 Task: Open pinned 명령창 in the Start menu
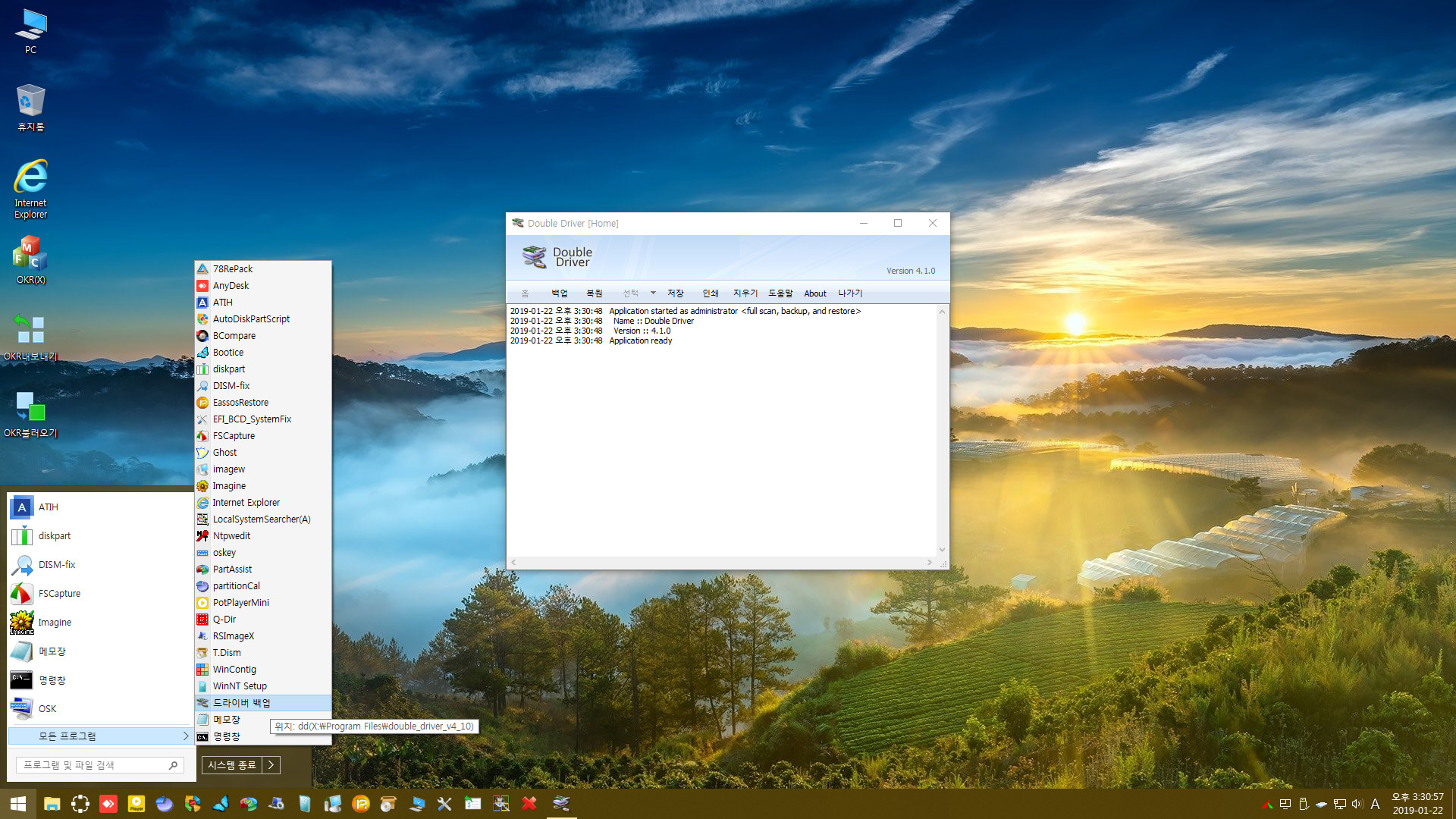pos(100,680)
